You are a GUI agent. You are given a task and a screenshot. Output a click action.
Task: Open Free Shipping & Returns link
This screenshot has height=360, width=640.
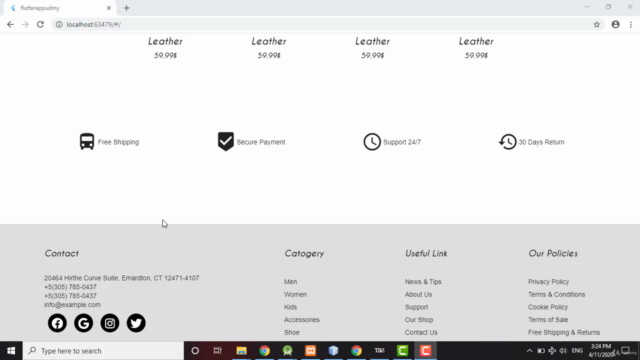[564, 332]
